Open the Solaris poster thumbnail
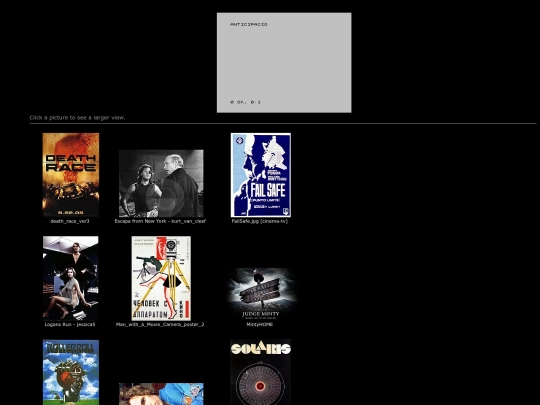 pos(261,372)
